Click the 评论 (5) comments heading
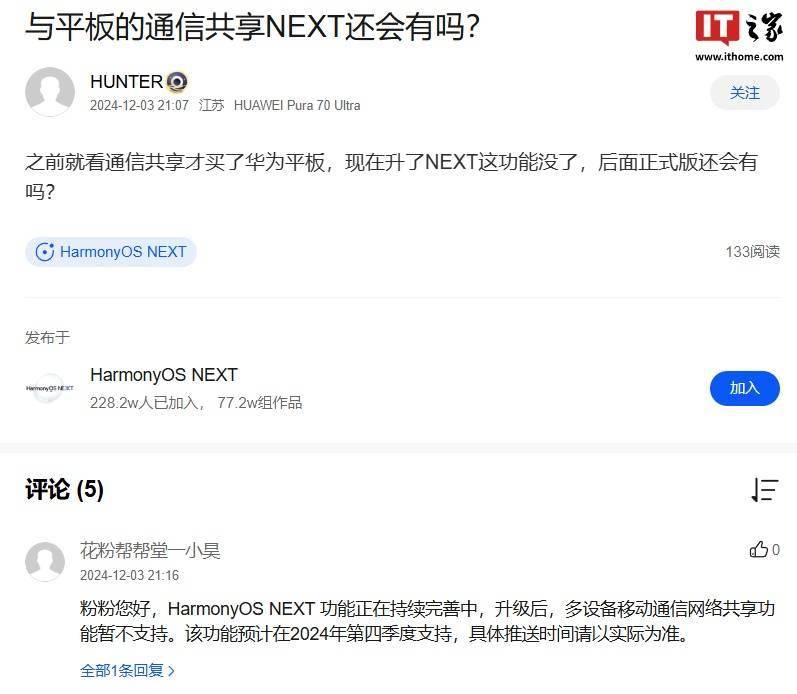The image size is (797, 694). pos(65,490)
